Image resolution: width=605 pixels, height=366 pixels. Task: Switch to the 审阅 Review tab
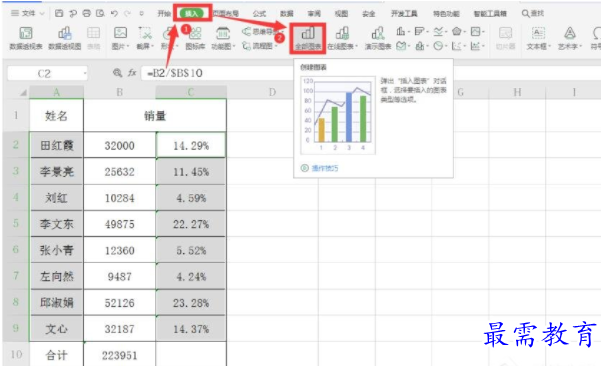pos(314,13)
